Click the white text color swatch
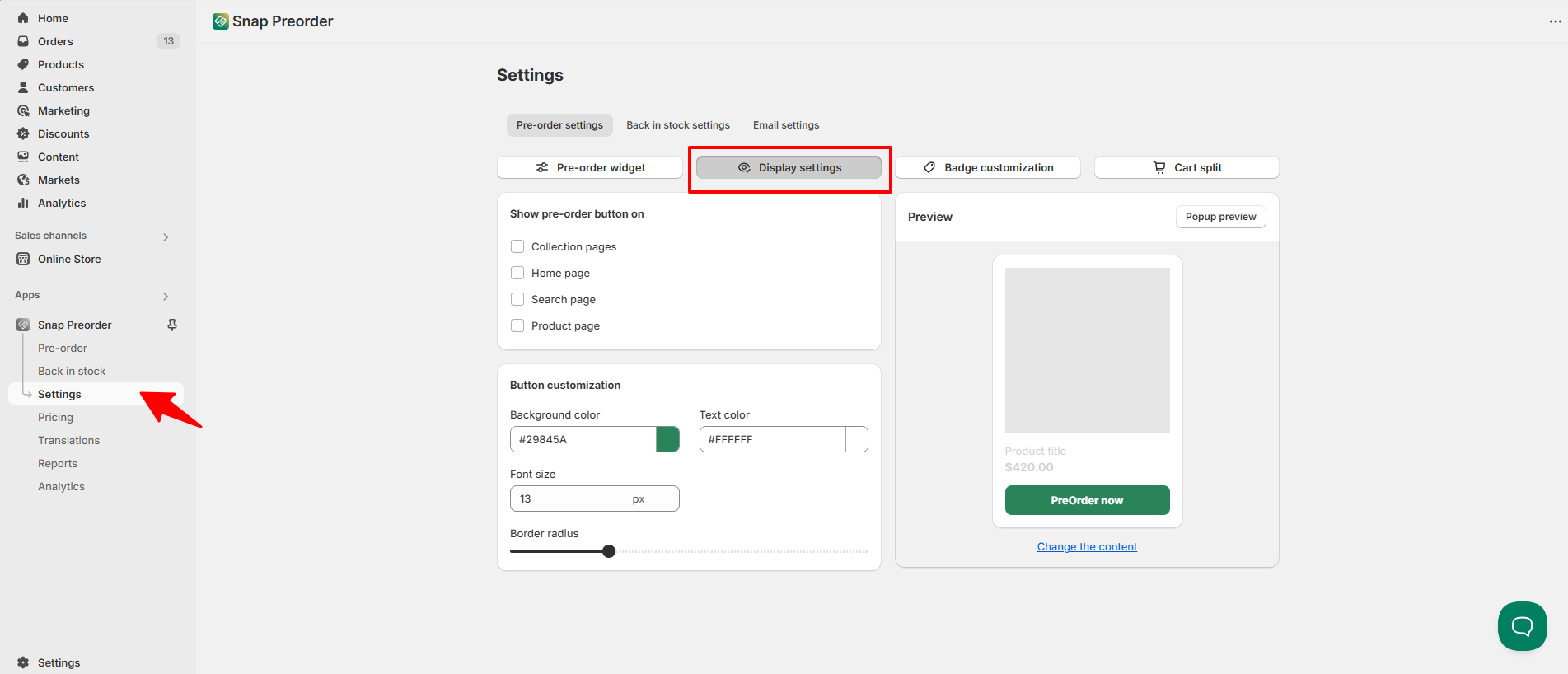 point(857,439)
